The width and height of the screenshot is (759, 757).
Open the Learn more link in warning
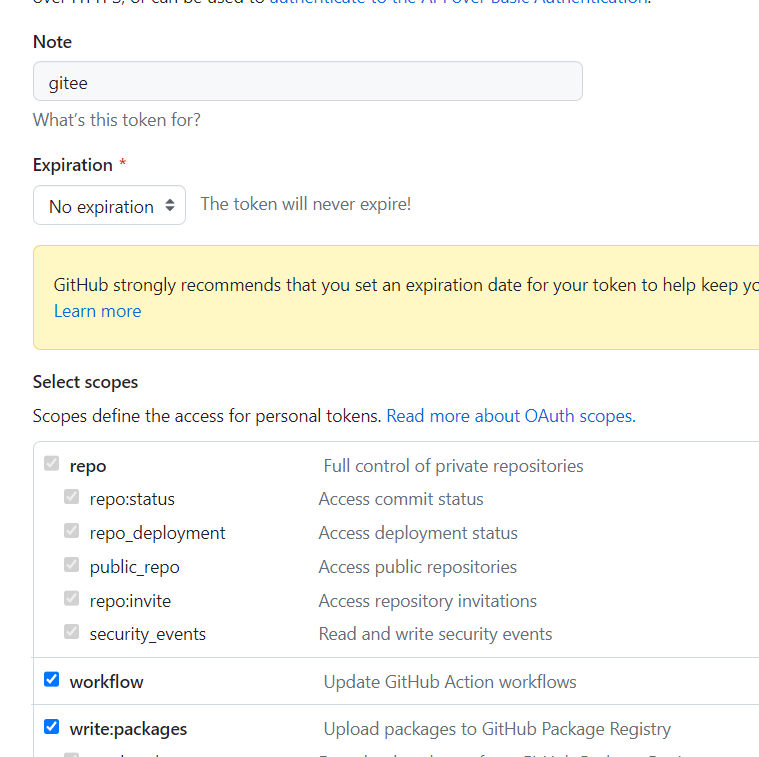click(x=97, y=311)
